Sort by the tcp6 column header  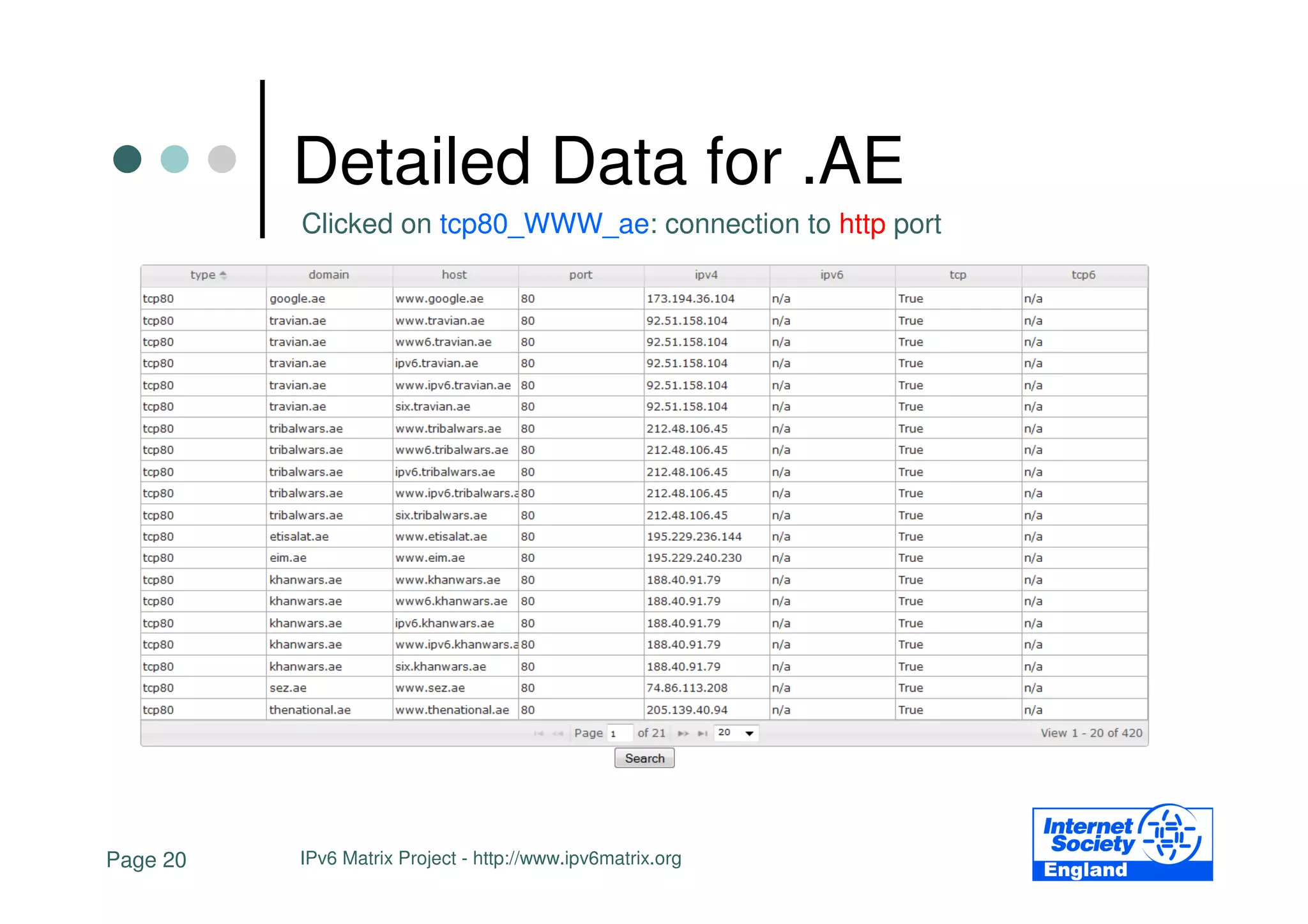(1084, 275)
